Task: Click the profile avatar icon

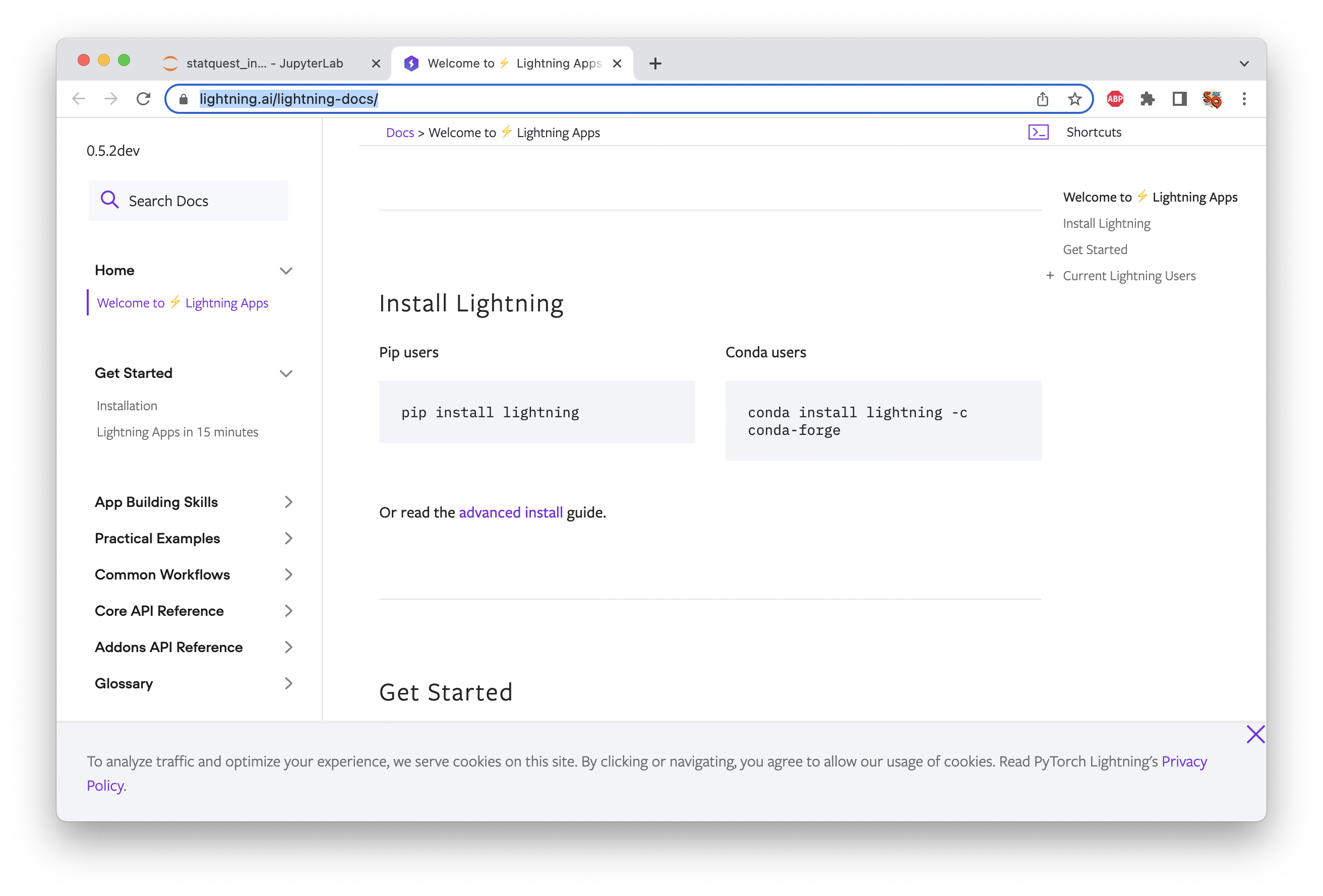Action: coord(1212,99)
